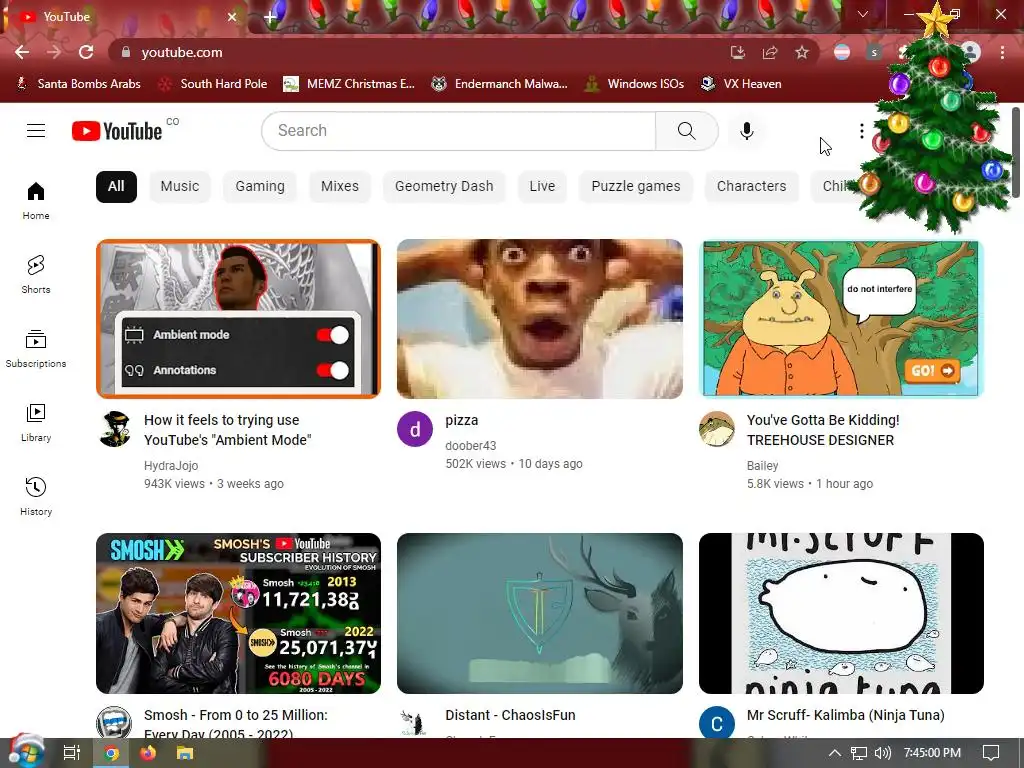Click in the YouTube Search field
The height and width of the screenshot is (768, 1024).
tap(458, 131)
